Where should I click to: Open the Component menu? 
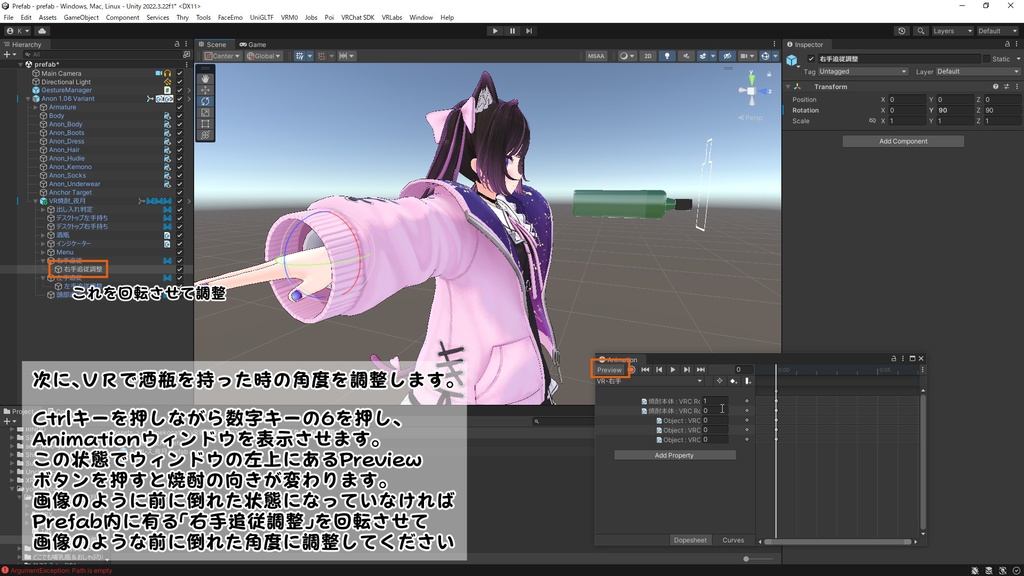click(122, 18)
